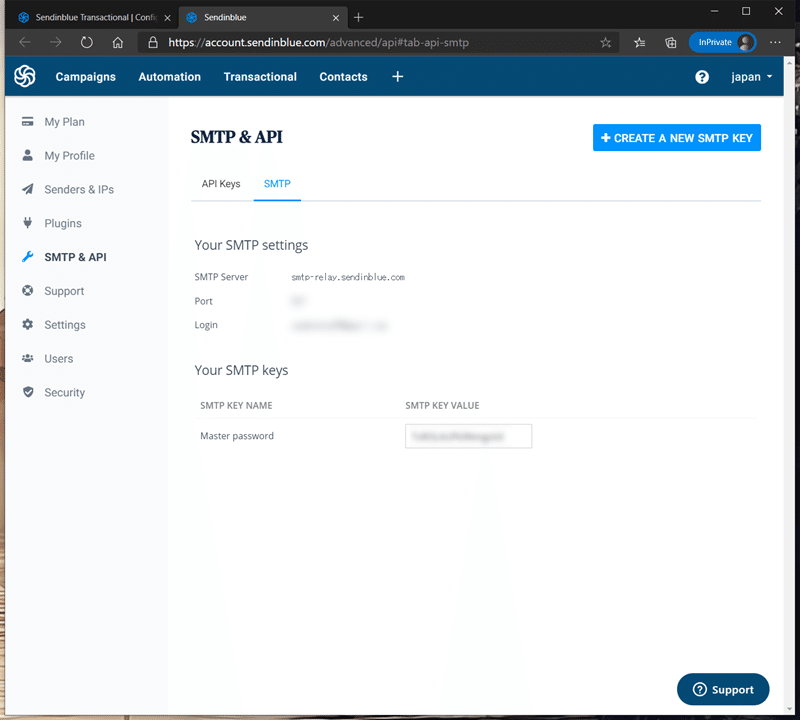Viewport: 800px width, 720px height.
Task: Open the browser collections icon
Action: click(670, 42)
